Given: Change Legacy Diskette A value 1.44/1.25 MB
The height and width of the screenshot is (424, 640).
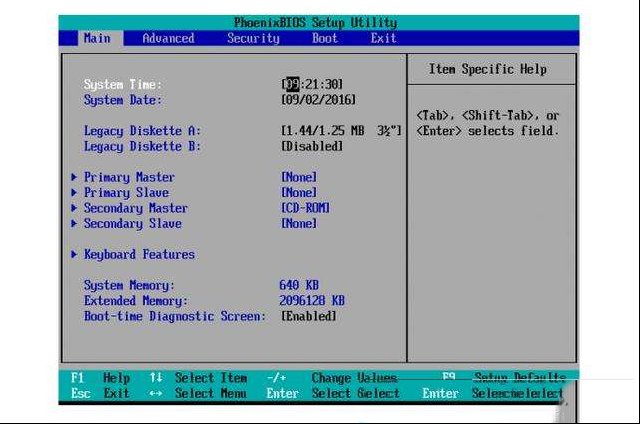Looking at the screenshot, I should (x=341, y=131).
